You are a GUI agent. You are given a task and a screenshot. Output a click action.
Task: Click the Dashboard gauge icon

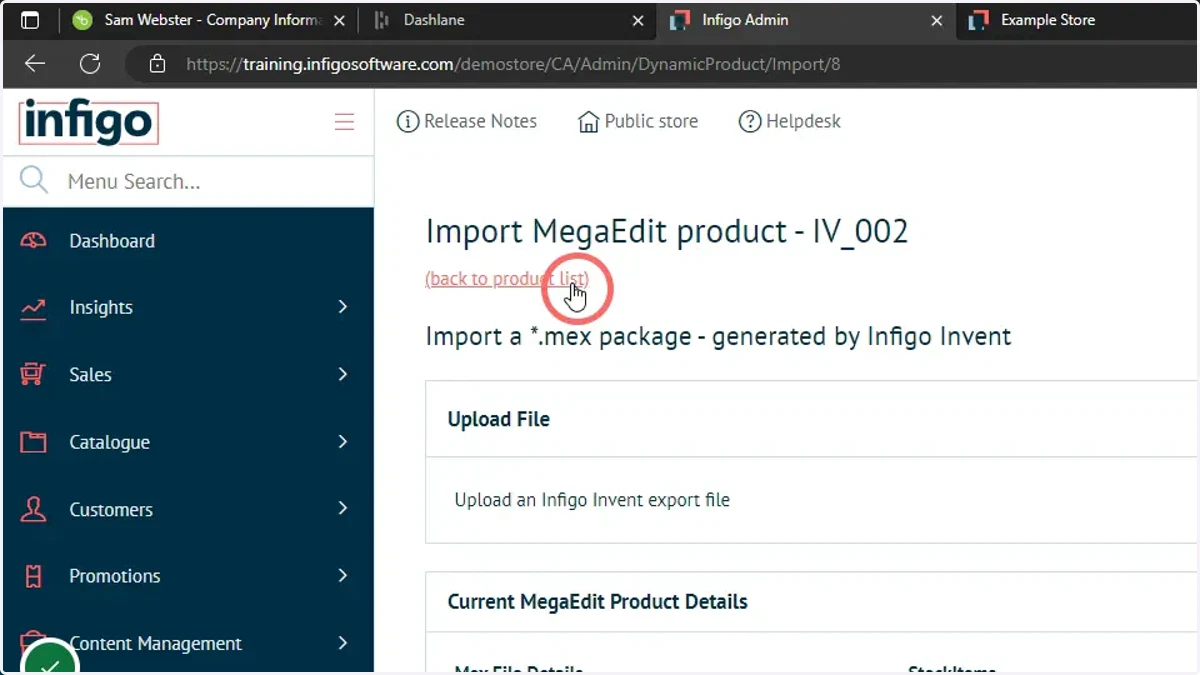(x=34, y=241)
